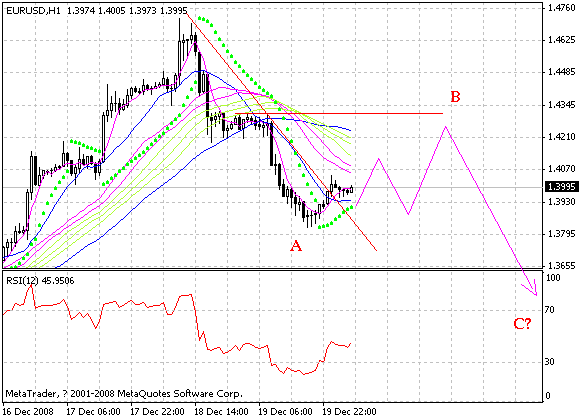Click the RSI 0 level label
580x419 pixels.
pos(548,396)
